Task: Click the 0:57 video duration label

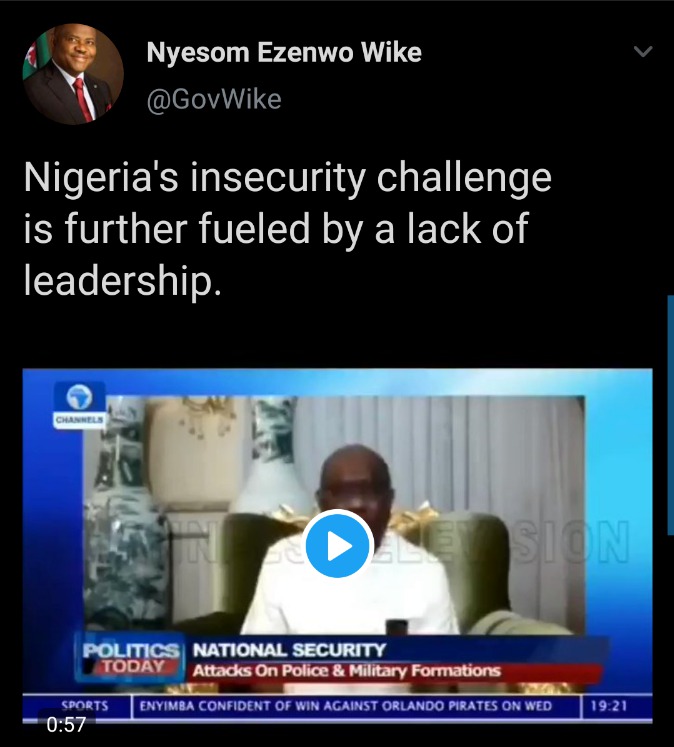Action: coord(66,725)
